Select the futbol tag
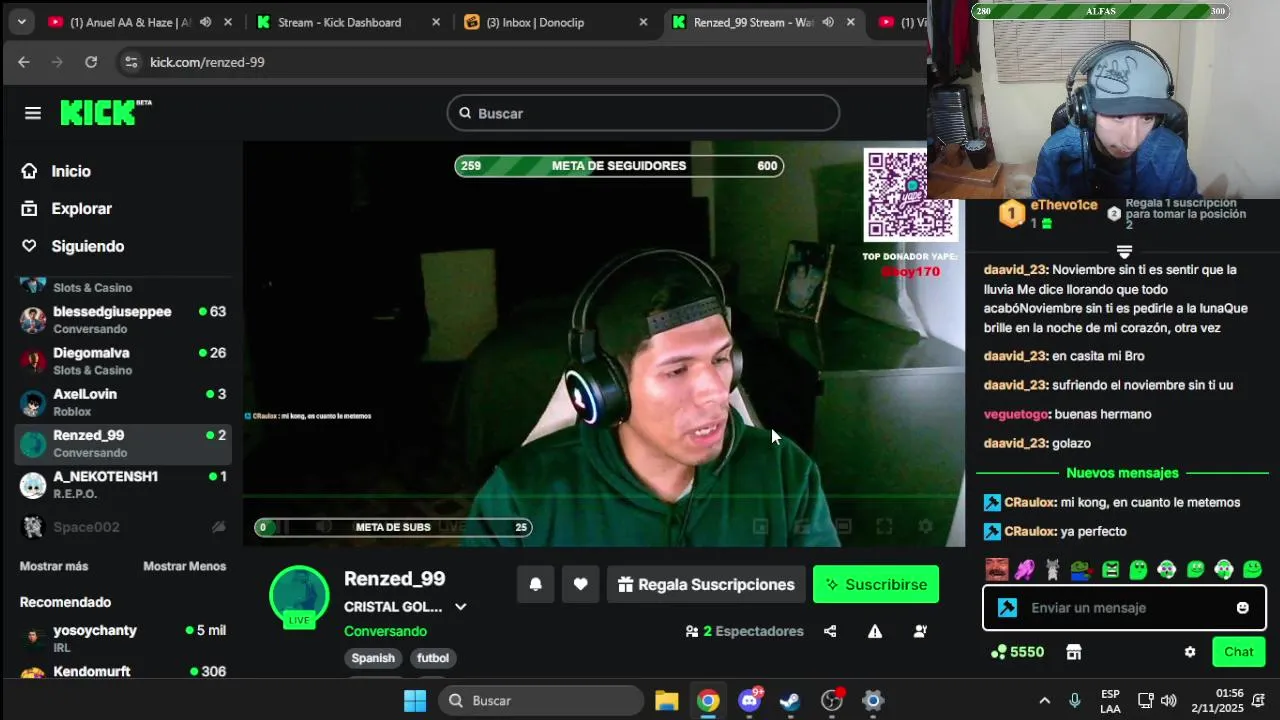Image resolution: width=1280 pixels, height=720 pixels. click(433, 658)
